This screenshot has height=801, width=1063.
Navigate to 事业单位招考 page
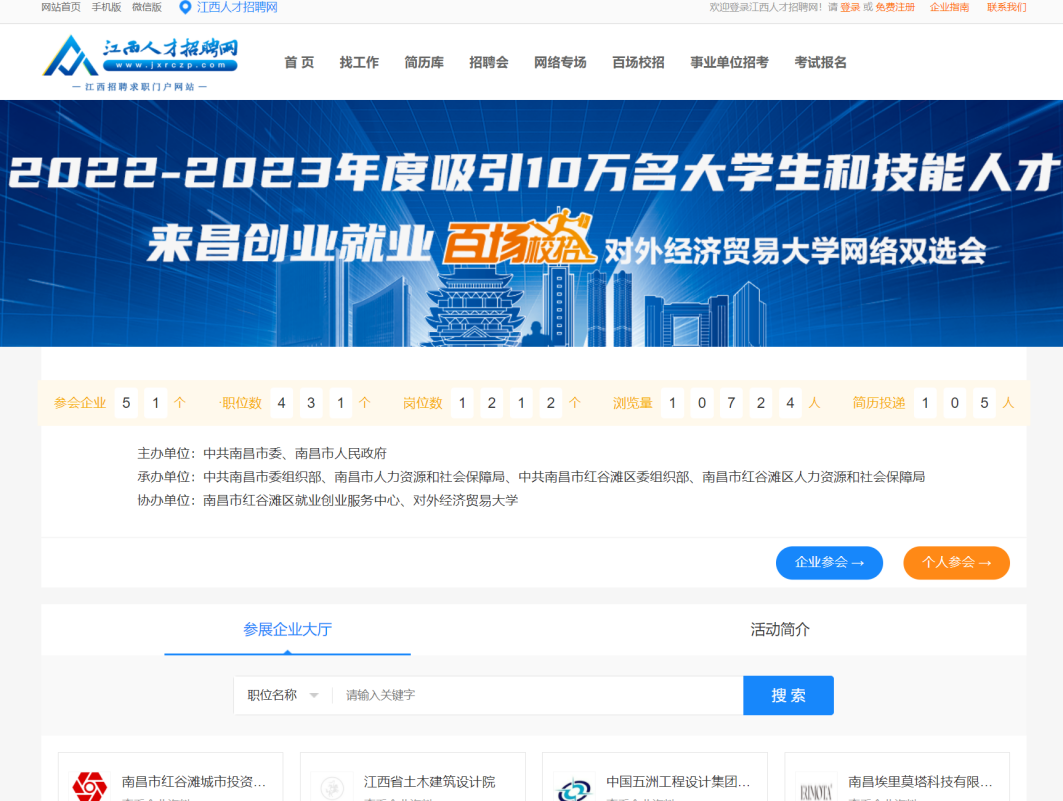729,62
